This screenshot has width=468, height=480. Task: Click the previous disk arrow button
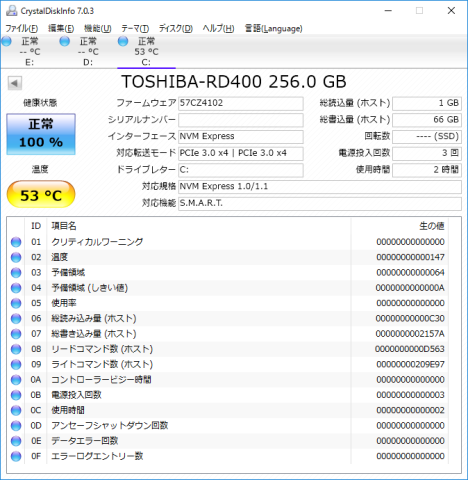(x=15, y=83)
